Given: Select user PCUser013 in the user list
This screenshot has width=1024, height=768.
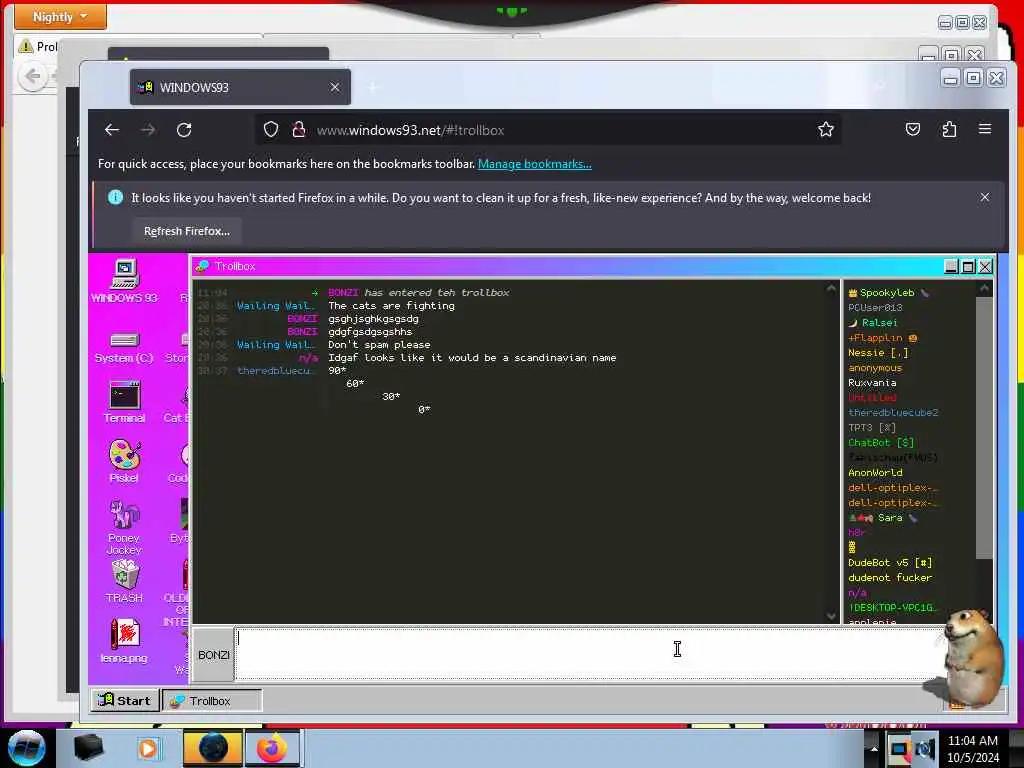Looking at the screenshot, I should (x=875, y=308).
